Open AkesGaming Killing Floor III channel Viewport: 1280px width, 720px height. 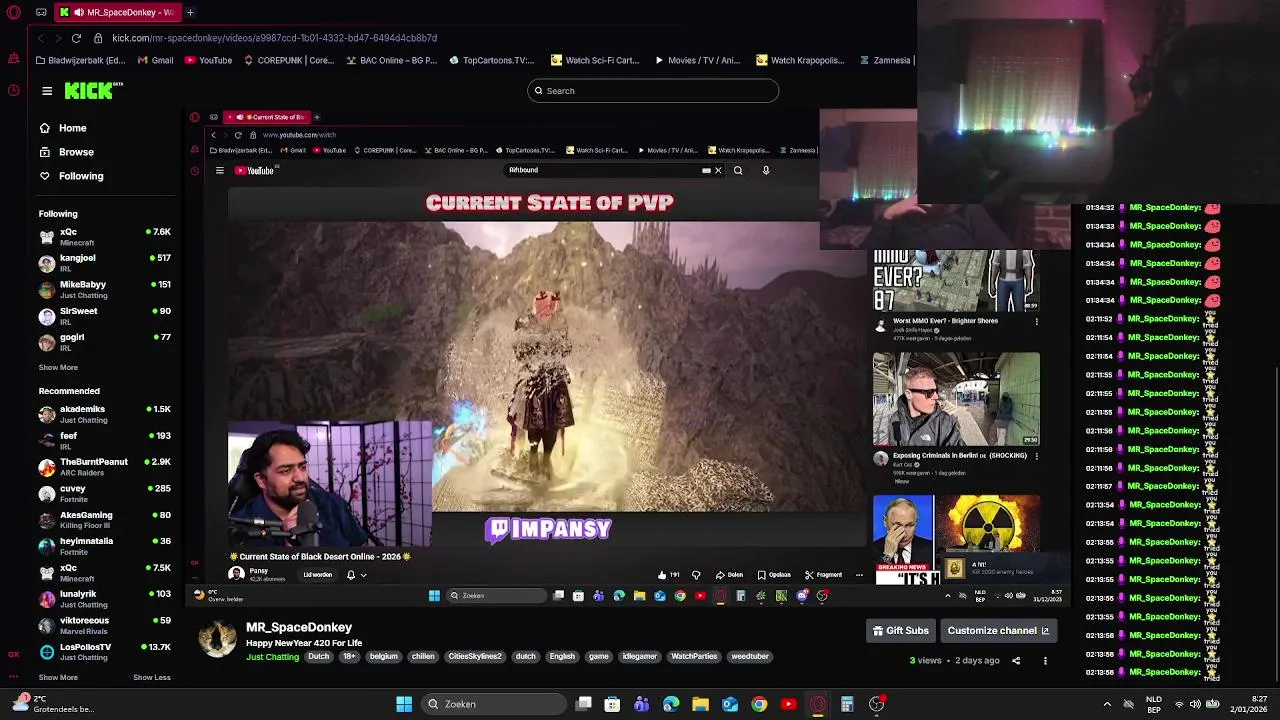105,520
